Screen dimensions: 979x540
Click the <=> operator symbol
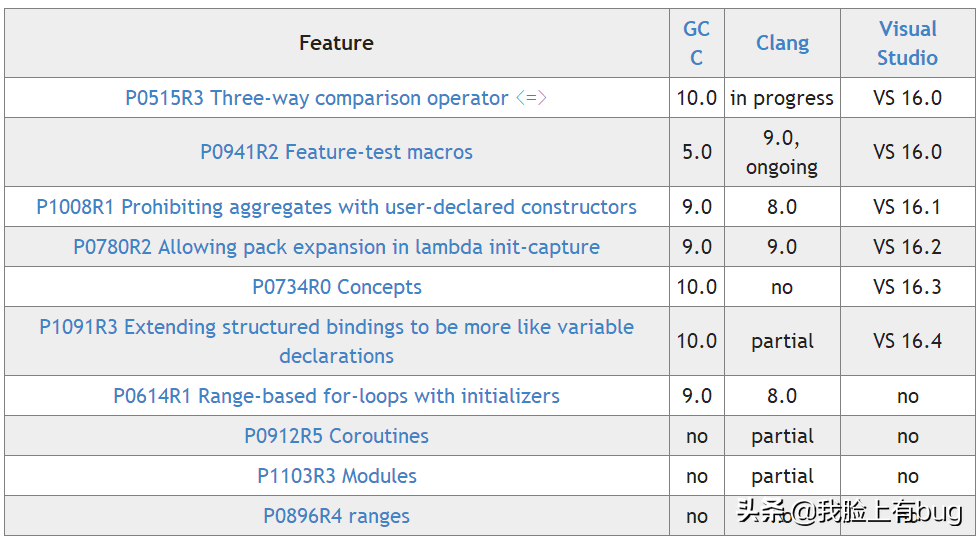click(531, 98)
